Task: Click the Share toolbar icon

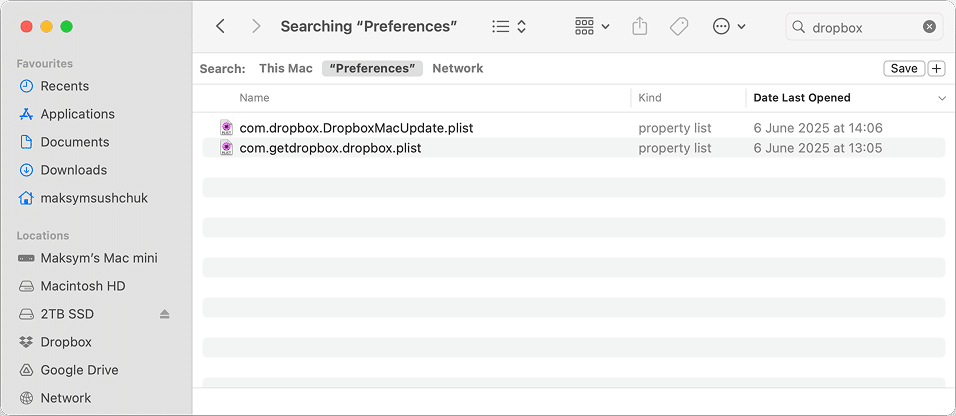Action: click(639, 26)
